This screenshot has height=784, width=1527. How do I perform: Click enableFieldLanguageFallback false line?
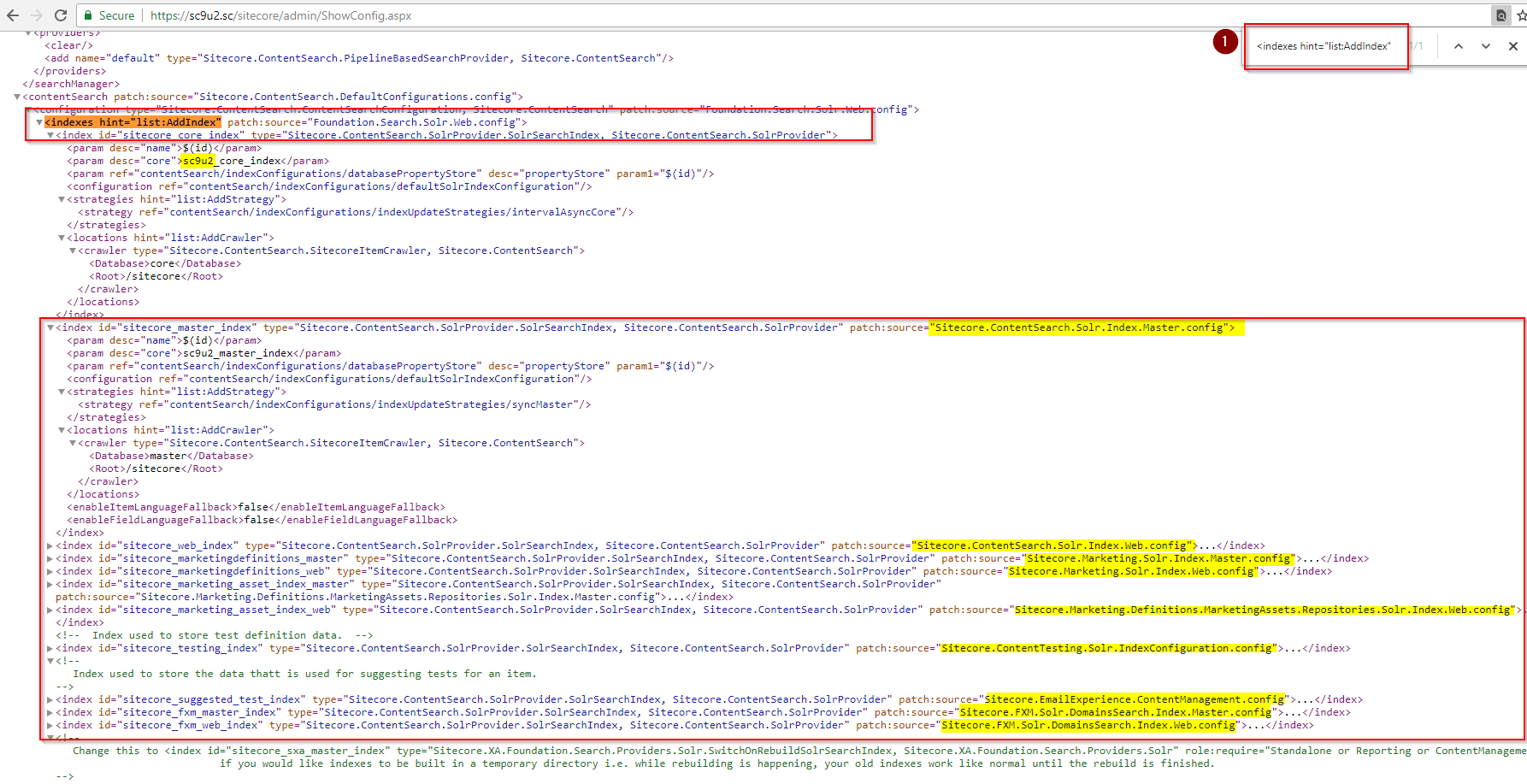tap(262, 520)
